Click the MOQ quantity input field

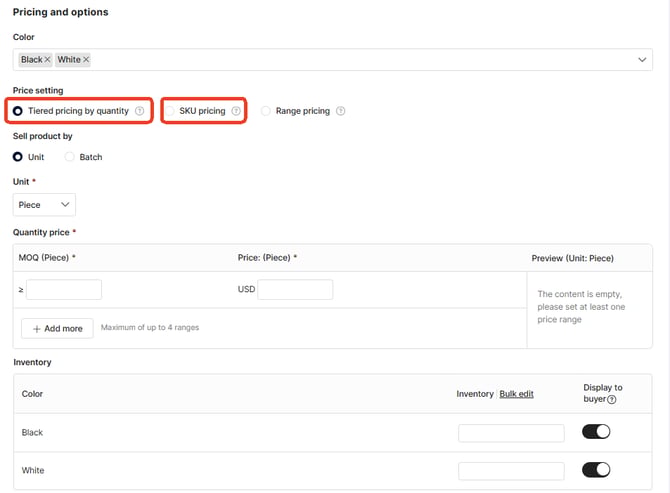click(64, 290)
